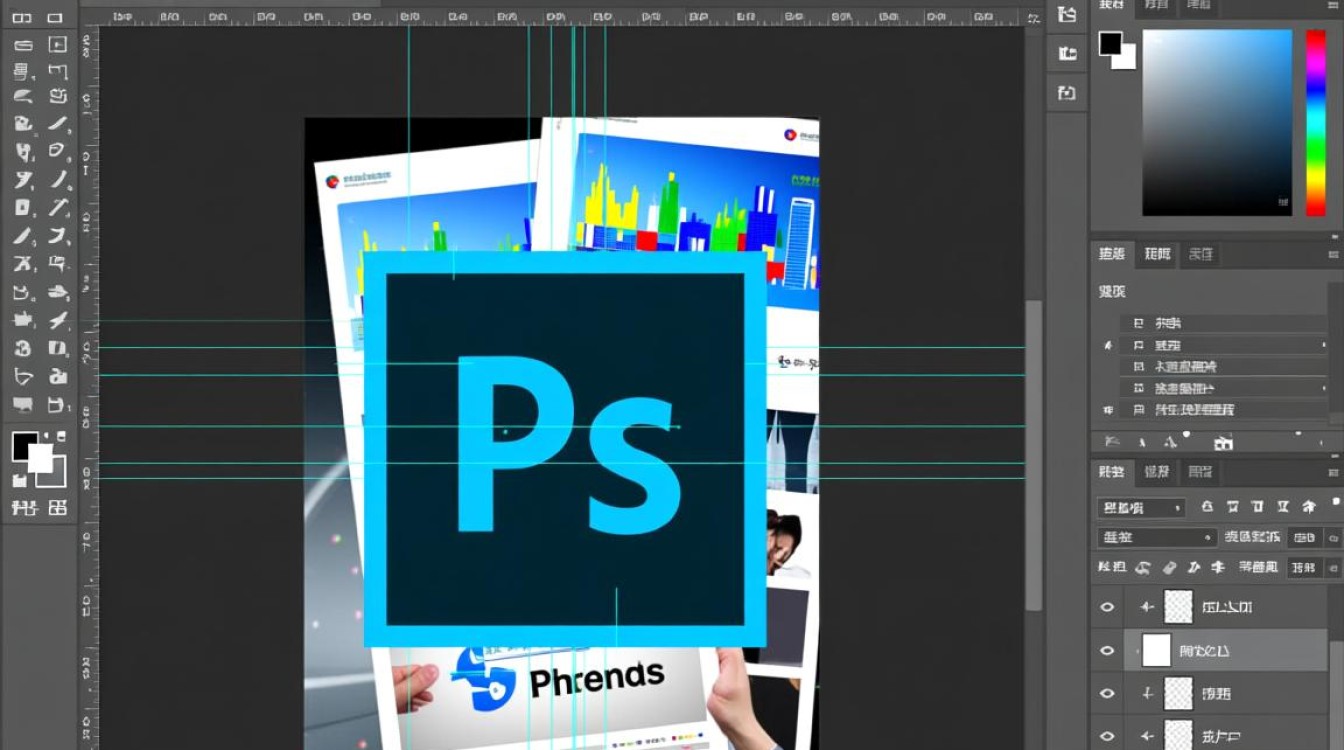The width and height of the screenshot is (1344, 750).
Task: Click the swap colors icon above toolbox swatches
Action: 60,436
